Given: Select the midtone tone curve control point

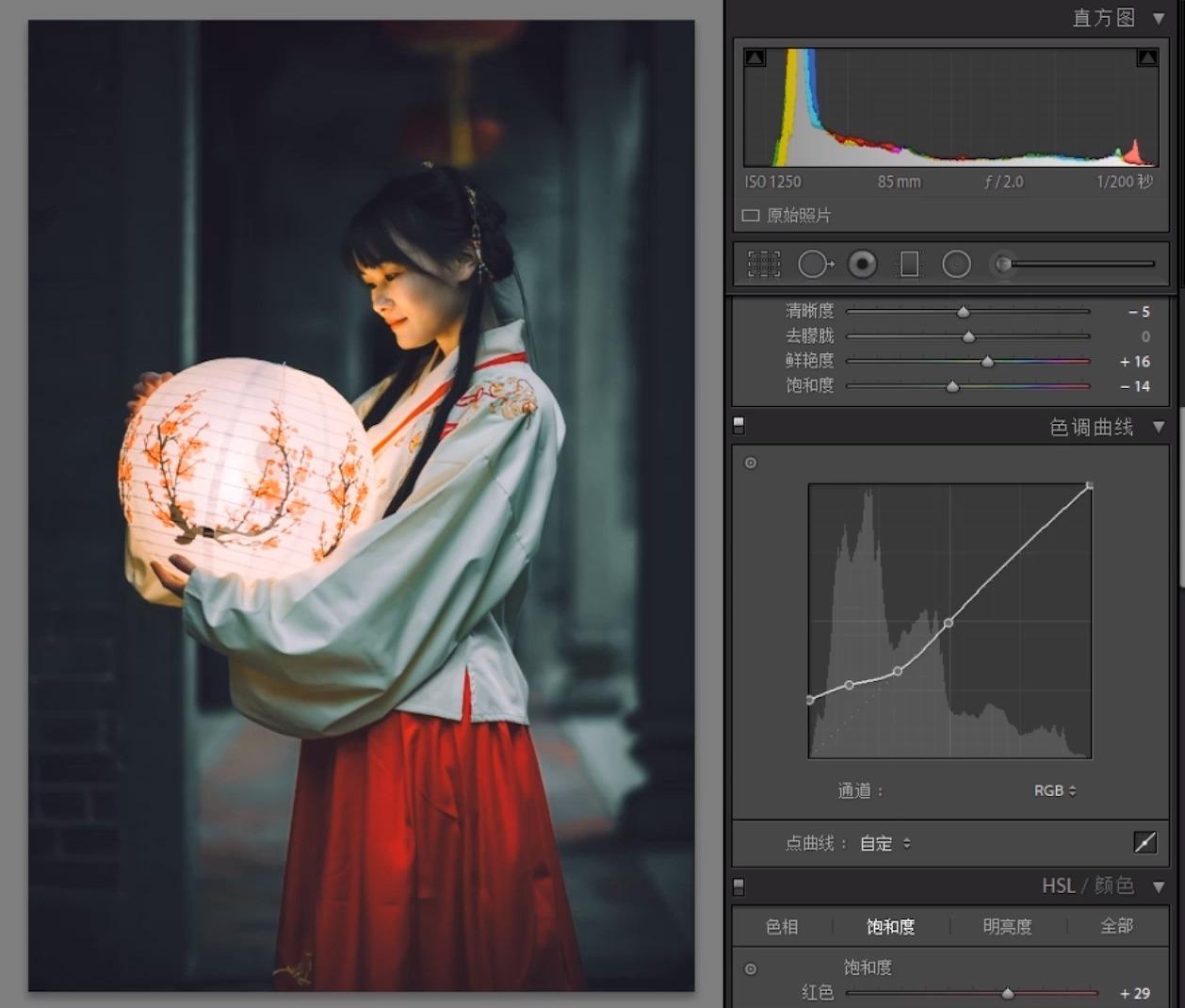Looking at the screenshot, I should pos(949,623).
